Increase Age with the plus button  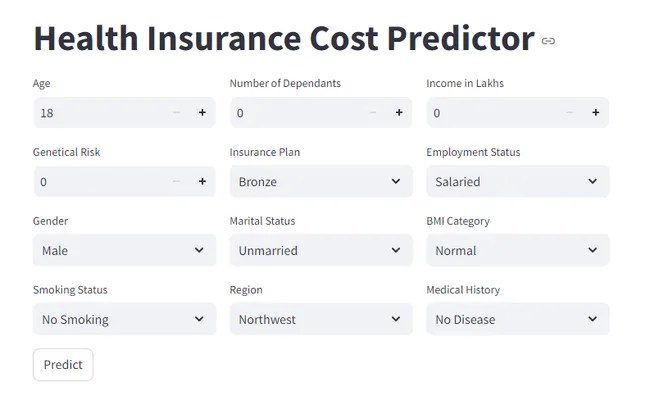(x=202, y=113)
